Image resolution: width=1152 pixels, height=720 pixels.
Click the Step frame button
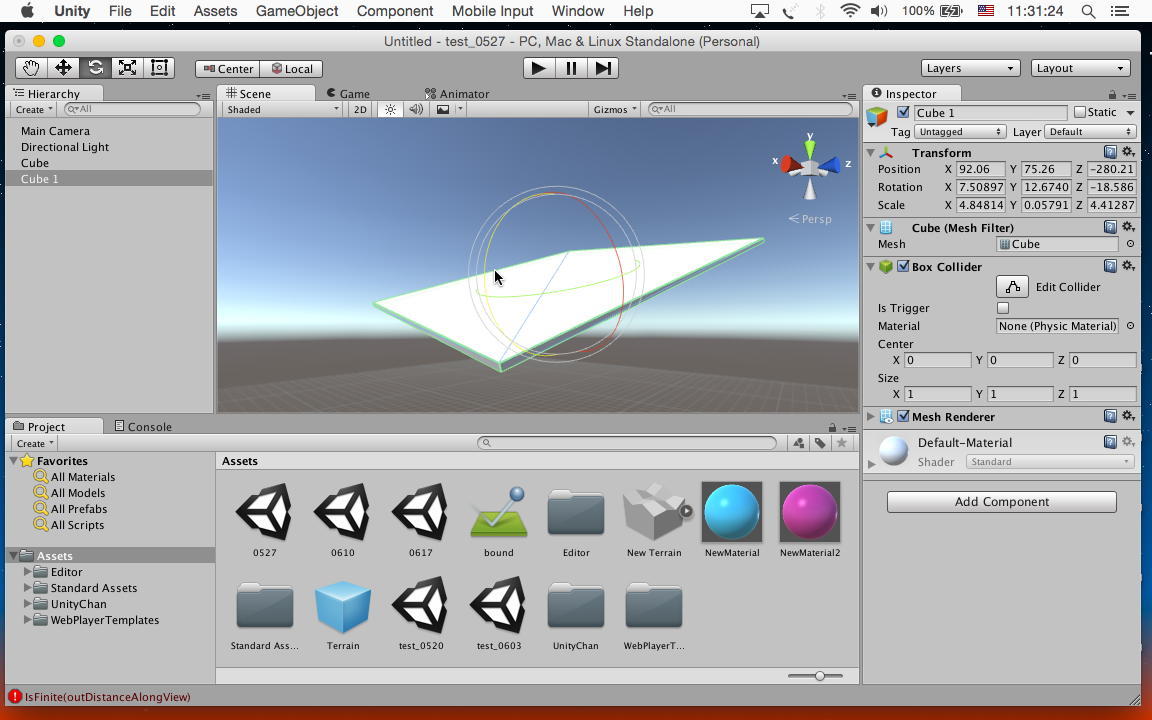[x=603, y=68]
